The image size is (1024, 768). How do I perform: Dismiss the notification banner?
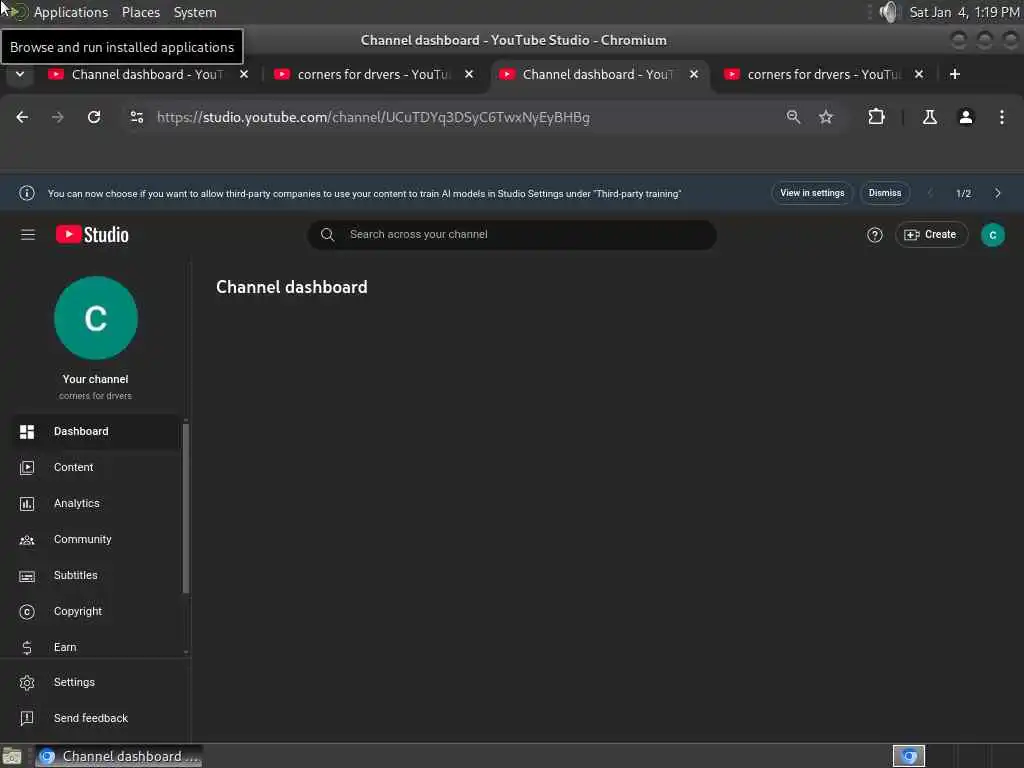[885, 193]
